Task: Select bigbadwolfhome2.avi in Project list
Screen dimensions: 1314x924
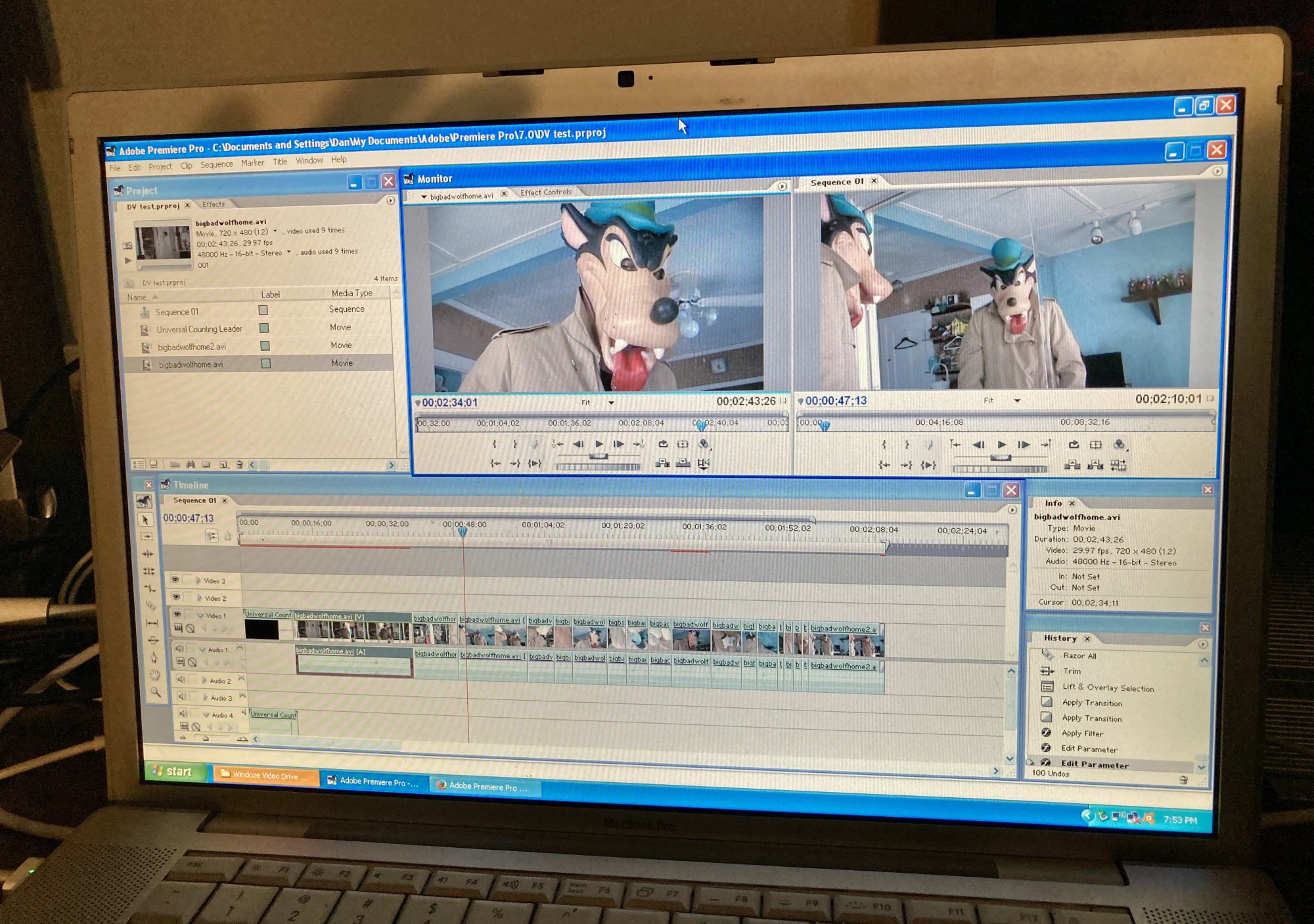Action: point(192,347)
